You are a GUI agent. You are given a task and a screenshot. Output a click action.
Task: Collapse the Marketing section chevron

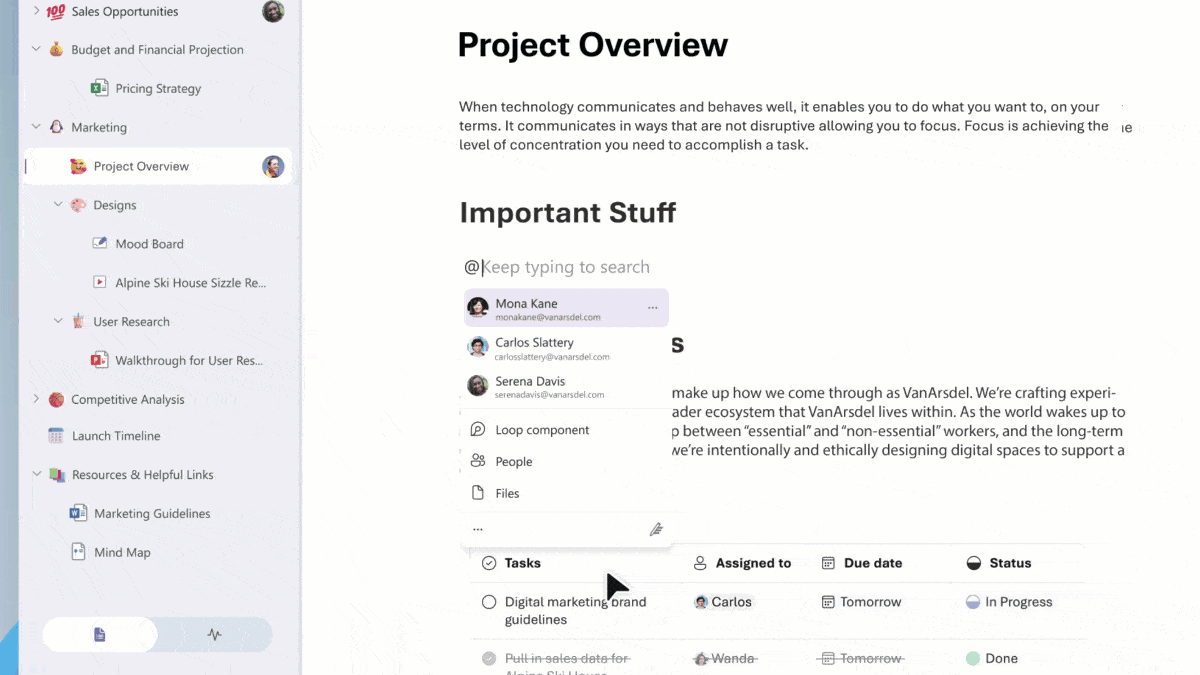[x=36, y=127]
